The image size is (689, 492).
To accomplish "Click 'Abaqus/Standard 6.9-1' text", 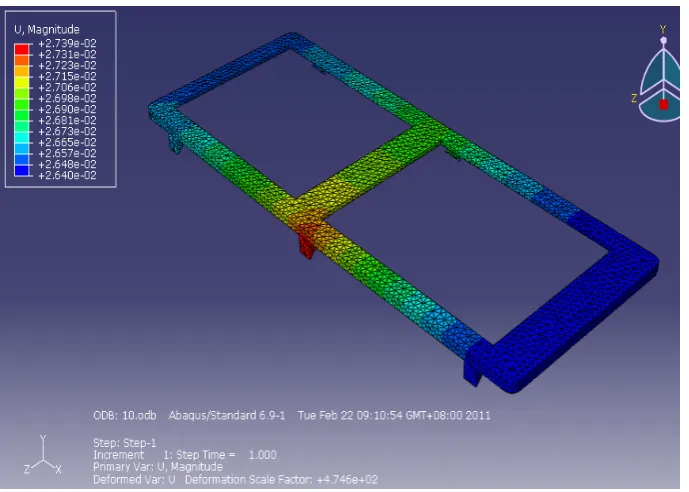I will pyautogui.click(x=227, y=415).
